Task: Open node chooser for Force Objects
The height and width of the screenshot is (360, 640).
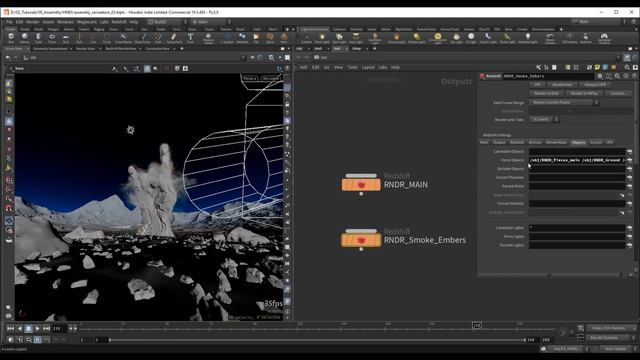Action: click(629, 160)
